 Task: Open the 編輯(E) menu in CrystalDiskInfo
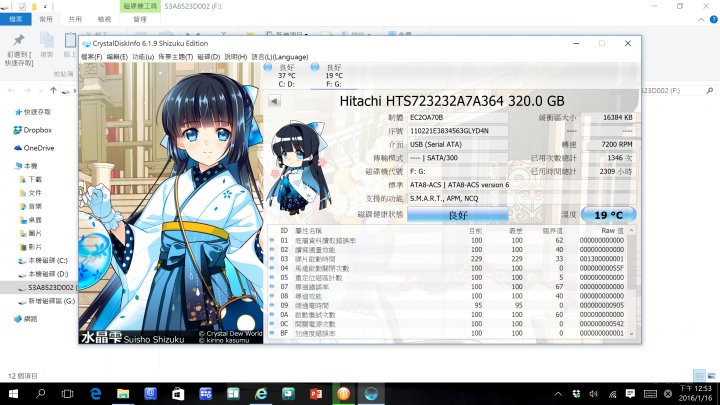(x=117, y=57)
